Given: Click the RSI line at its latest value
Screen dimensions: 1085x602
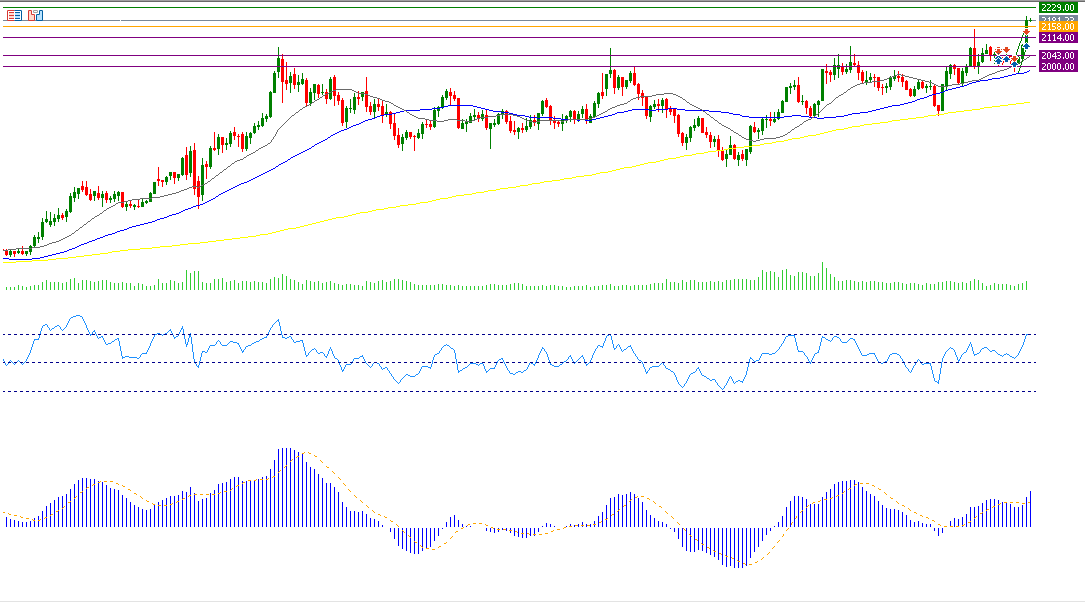Looking at the screenshot, I should point(1028,336).
